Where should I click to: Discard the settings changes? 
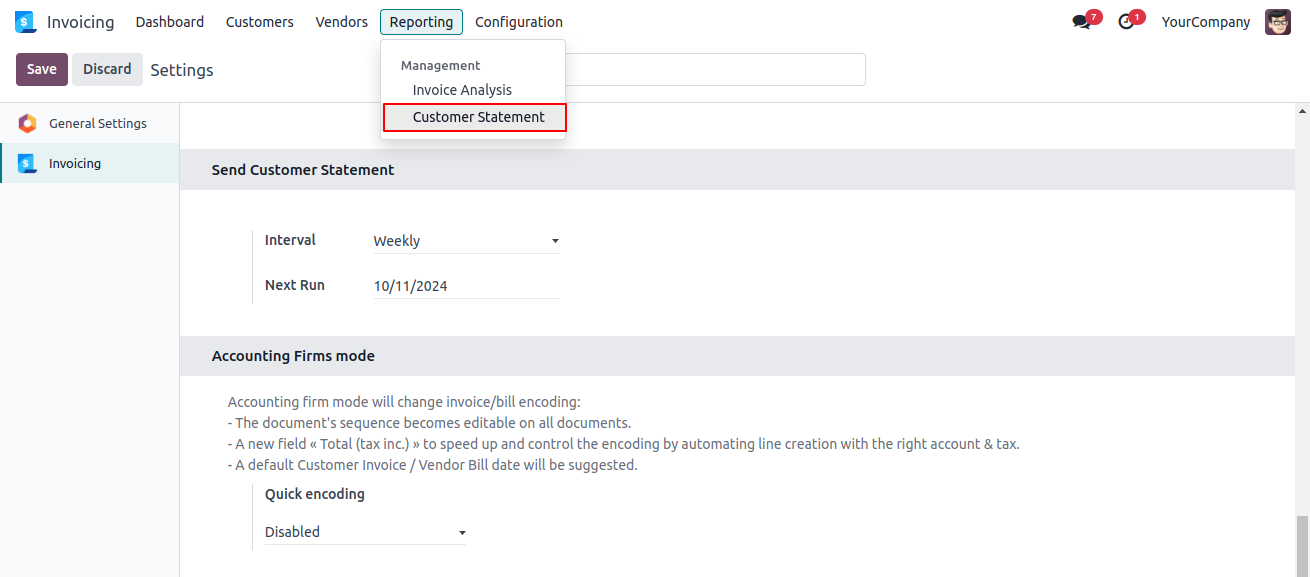pyautogui.click(x=107, y=69)
